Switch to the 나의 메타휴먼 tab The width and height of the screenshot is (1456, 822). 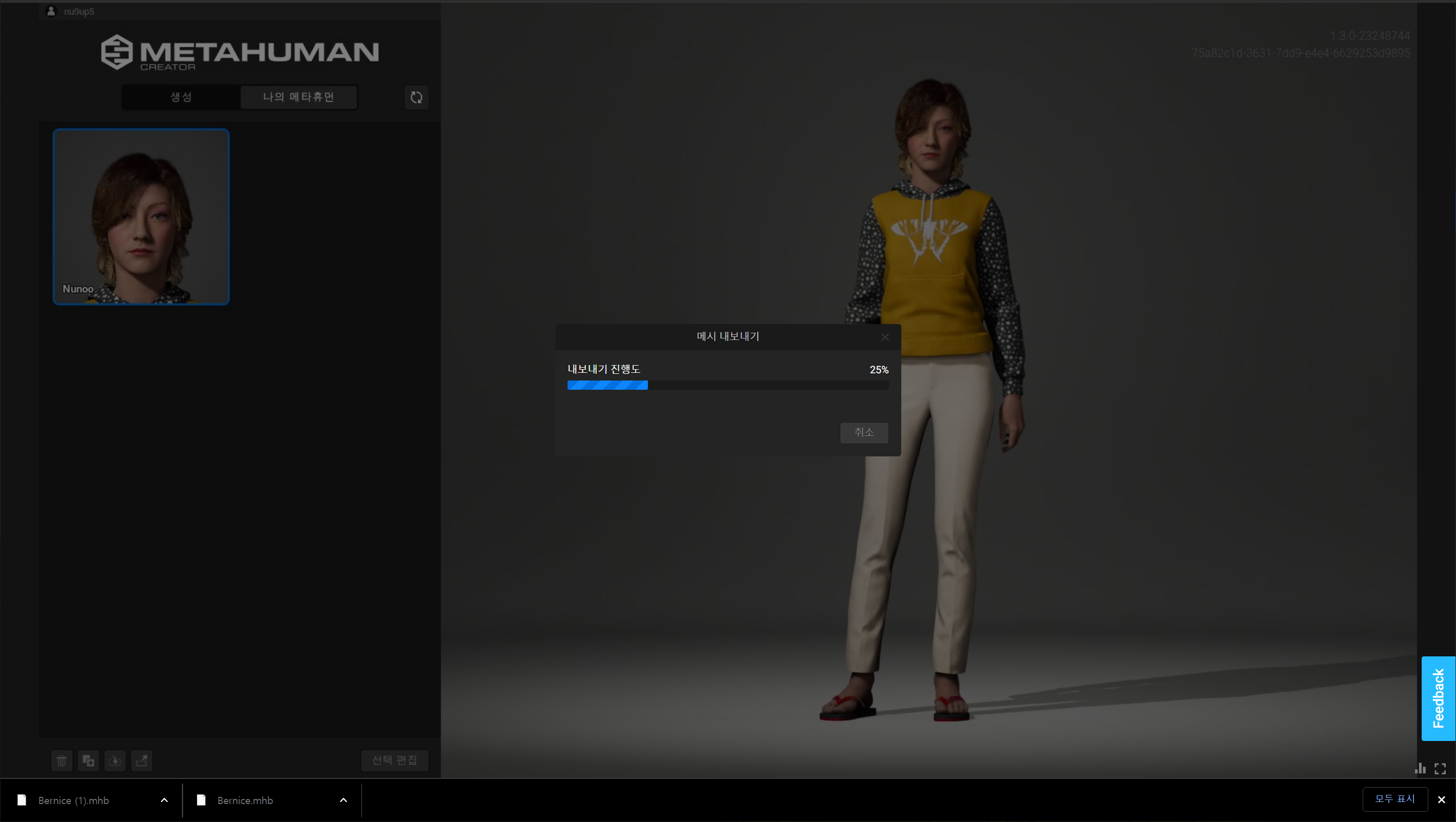[x=298, y=97]
